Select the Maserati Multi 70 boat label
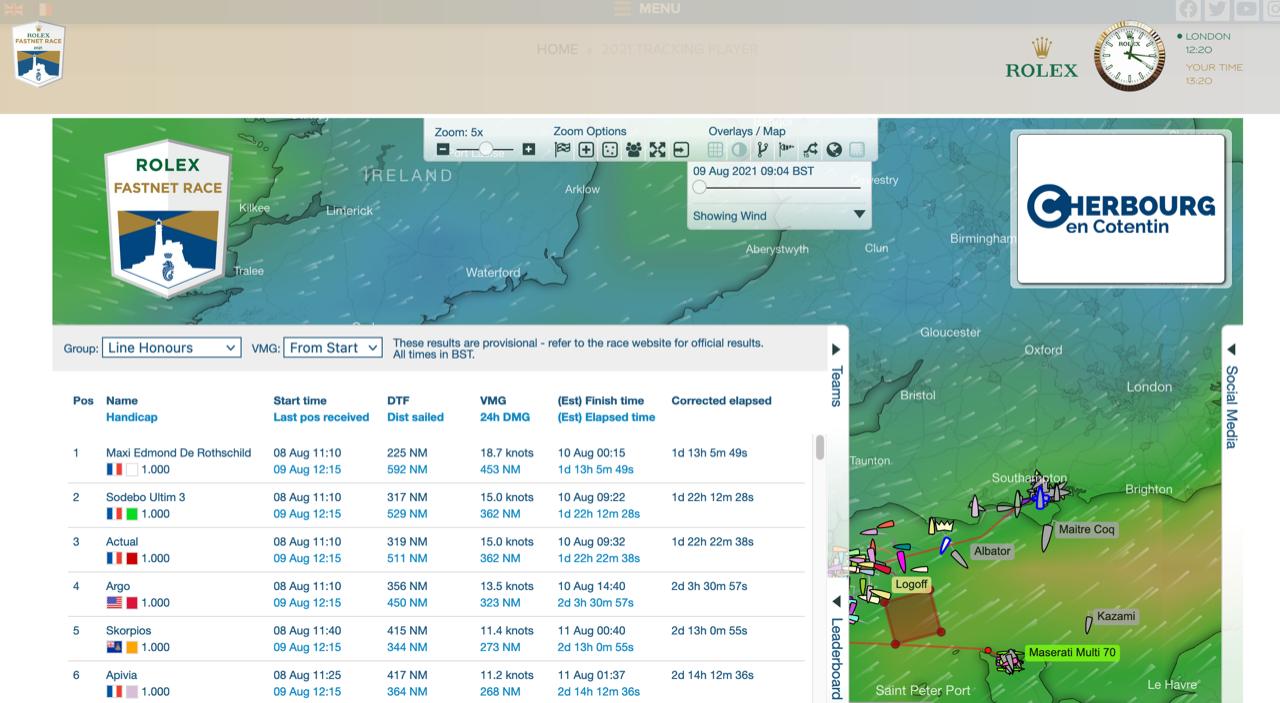This screenshot has height=703, width=1280. coord(1072,653)
